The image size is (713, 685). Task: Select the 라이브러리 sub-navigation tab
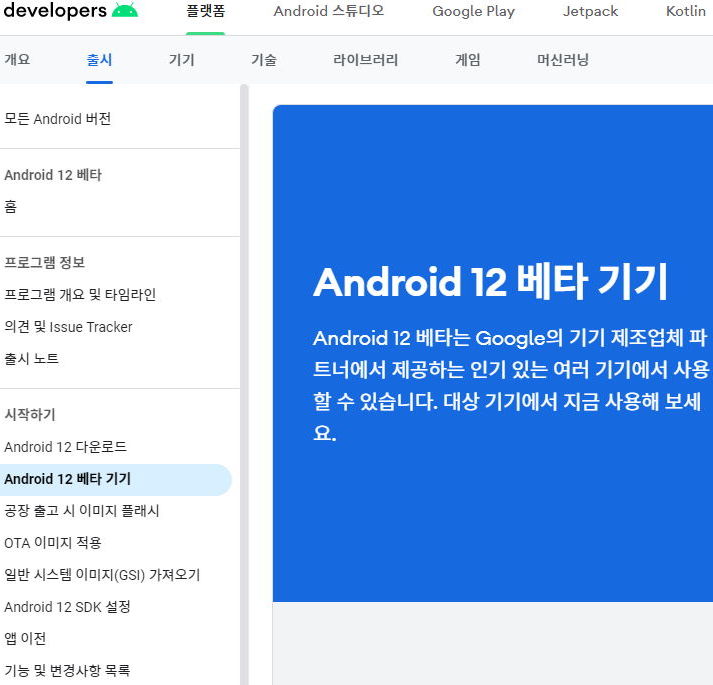tap(366, 60)
